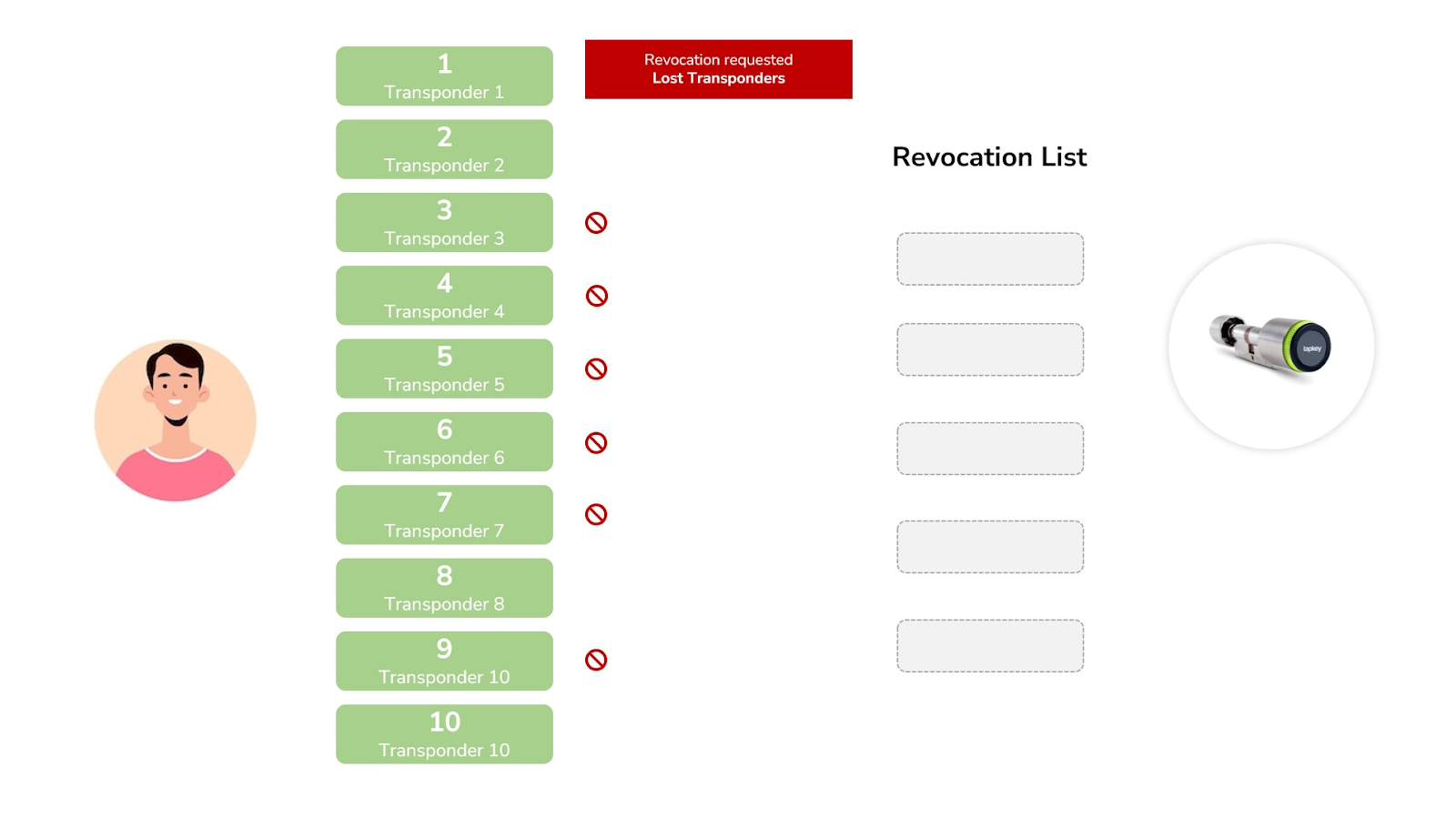Viewport: 1456px width, 818px height.
Task: Select the Transponder 1 card
Action: 444,76
